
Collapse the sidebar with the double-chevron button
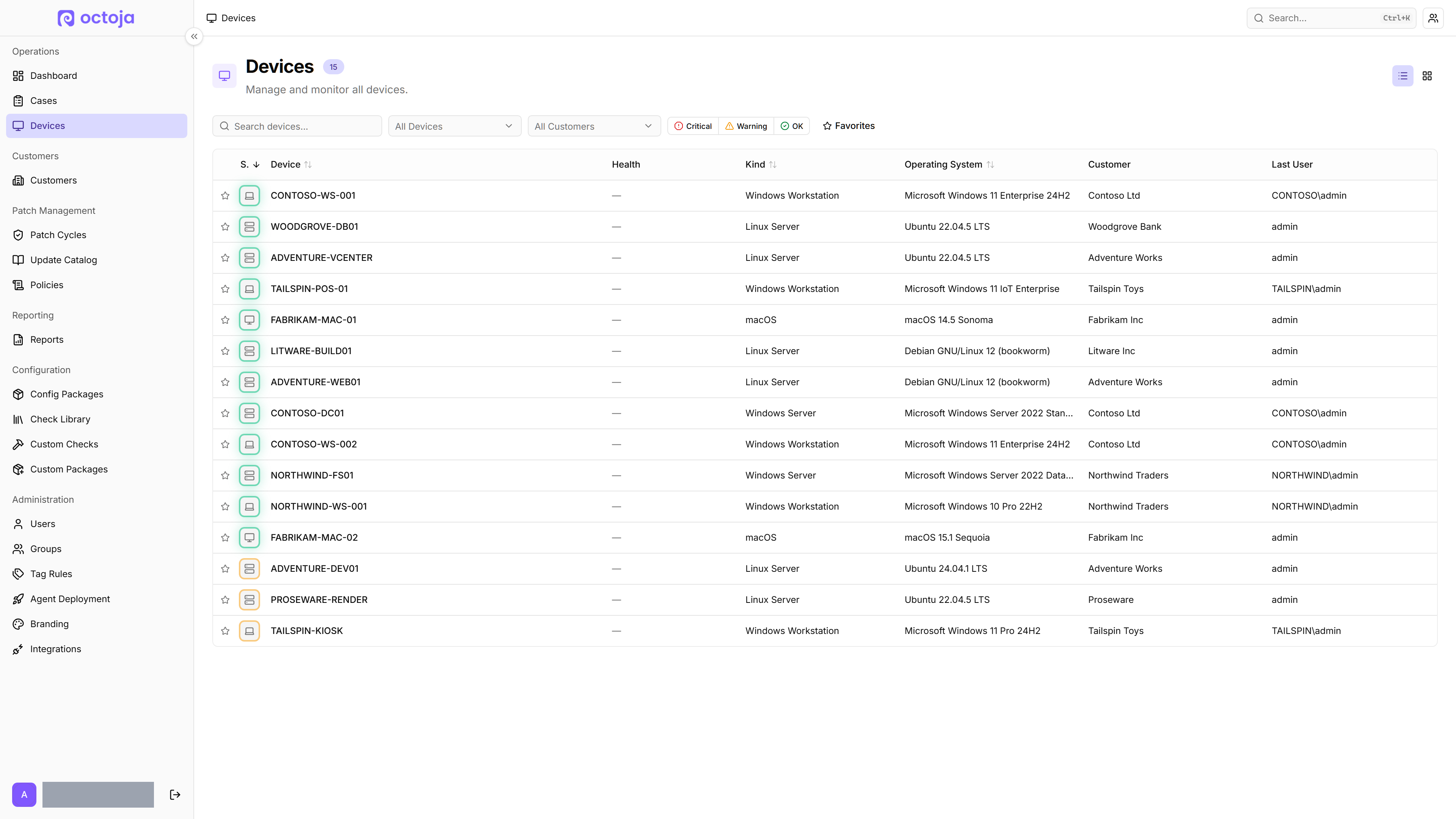pyautogui.click(x=194, y=37)
